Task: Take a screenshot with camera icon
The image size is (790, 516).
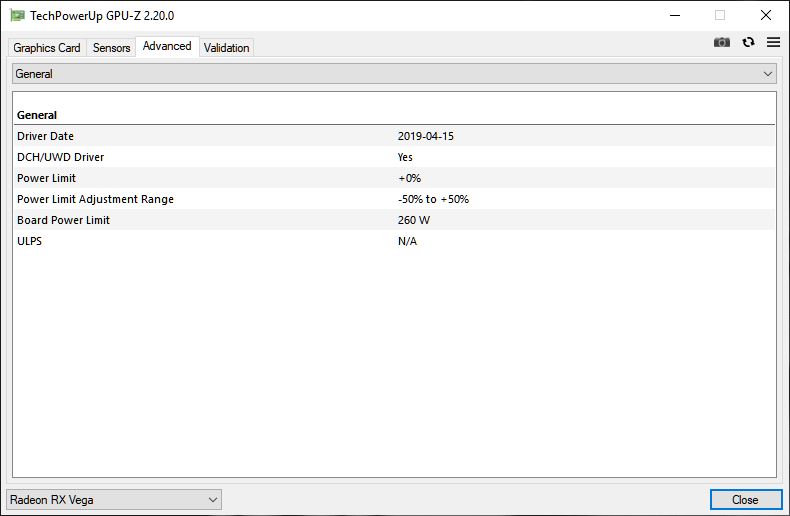Action: (x=721, y=42)
